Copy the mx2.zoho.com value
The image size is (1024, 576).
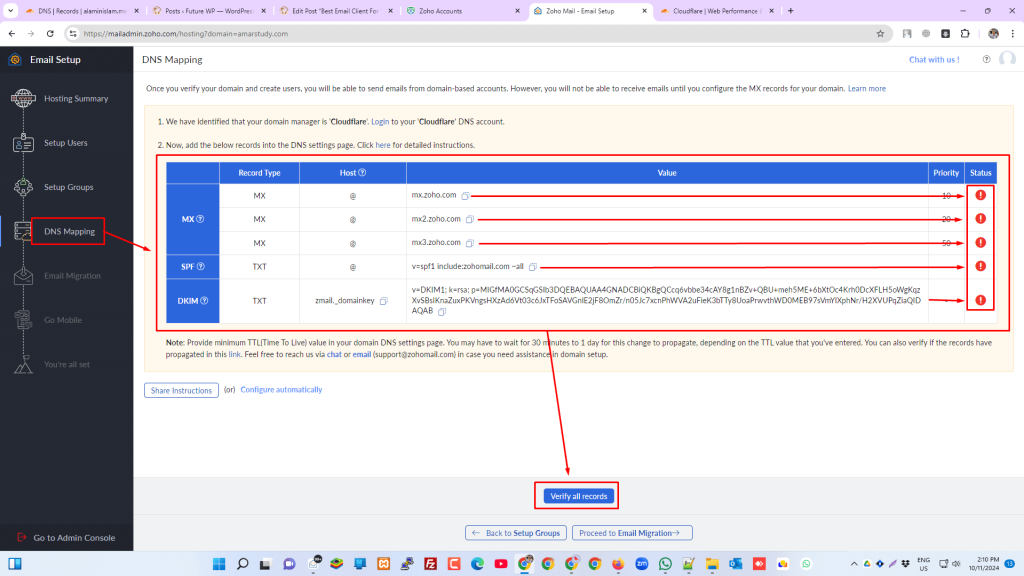click(x=470, y=219)
